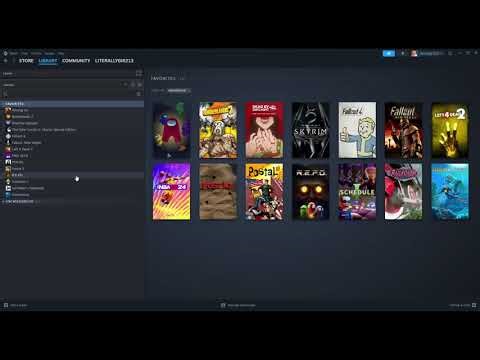
Task: Click the library search field
Action: point(68,94)
